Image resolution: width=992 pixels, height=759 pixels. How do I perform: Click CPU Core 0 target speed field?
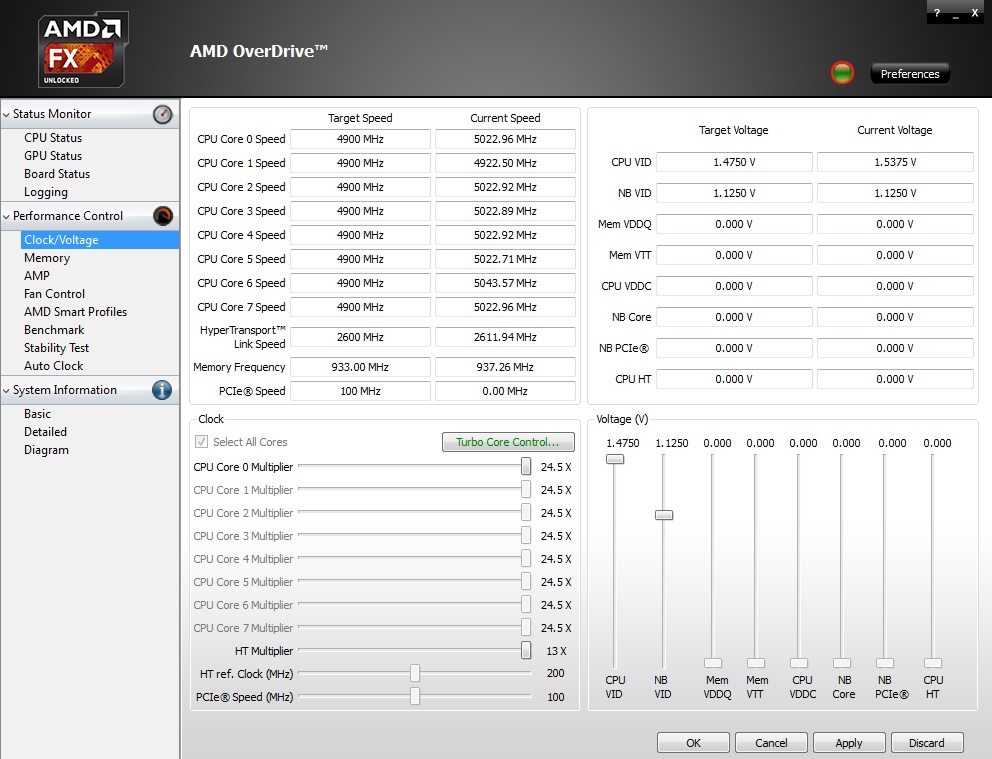tap(360, 139)
